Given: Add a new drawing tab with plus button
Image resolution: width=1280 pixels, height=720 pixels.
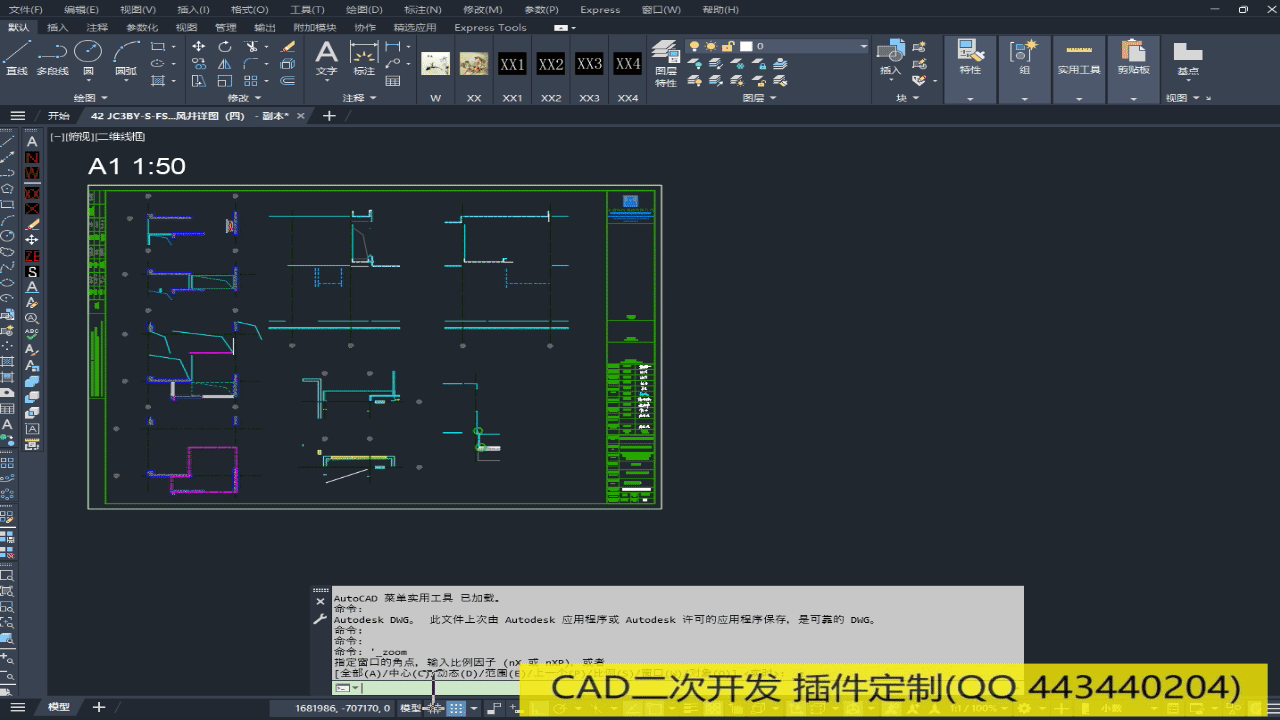Looking at the screenshot, I should point(329,116).
